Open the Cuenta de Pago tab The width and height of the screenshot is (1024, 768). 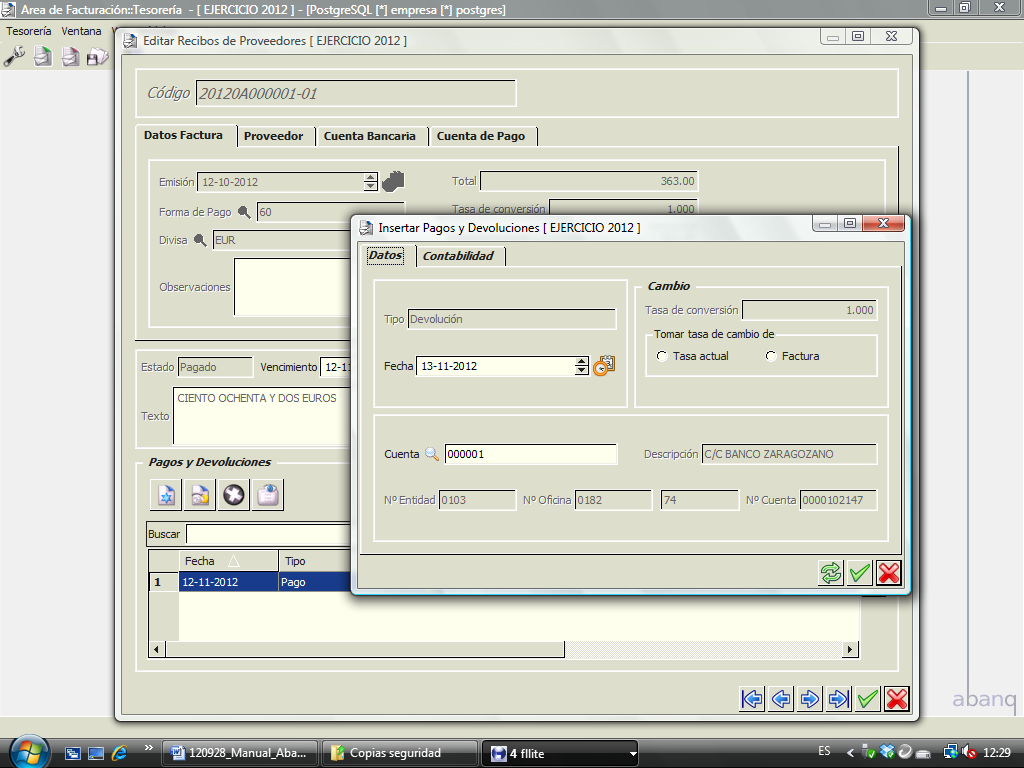[x=481, y=136]
